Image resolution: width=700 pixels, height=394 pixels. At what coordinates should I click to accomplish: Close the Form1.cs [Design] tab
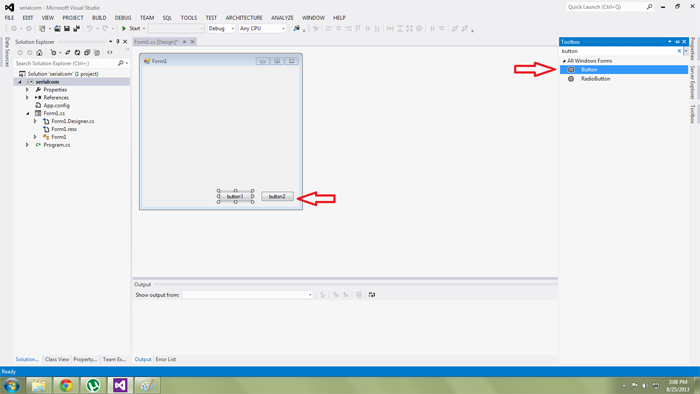pos(192,41)
